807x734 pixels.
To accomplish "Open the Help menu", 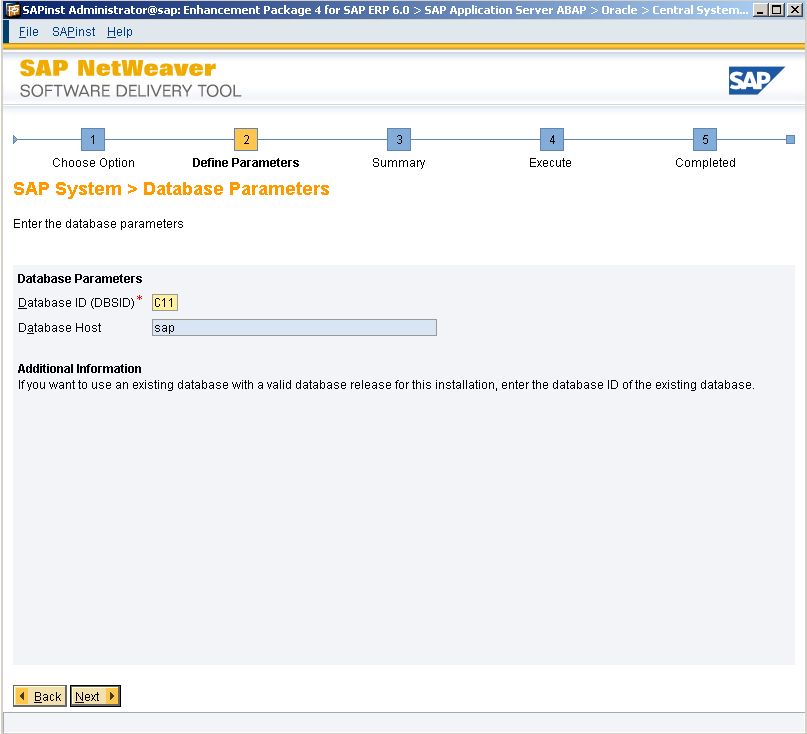I will coord(119,32).
